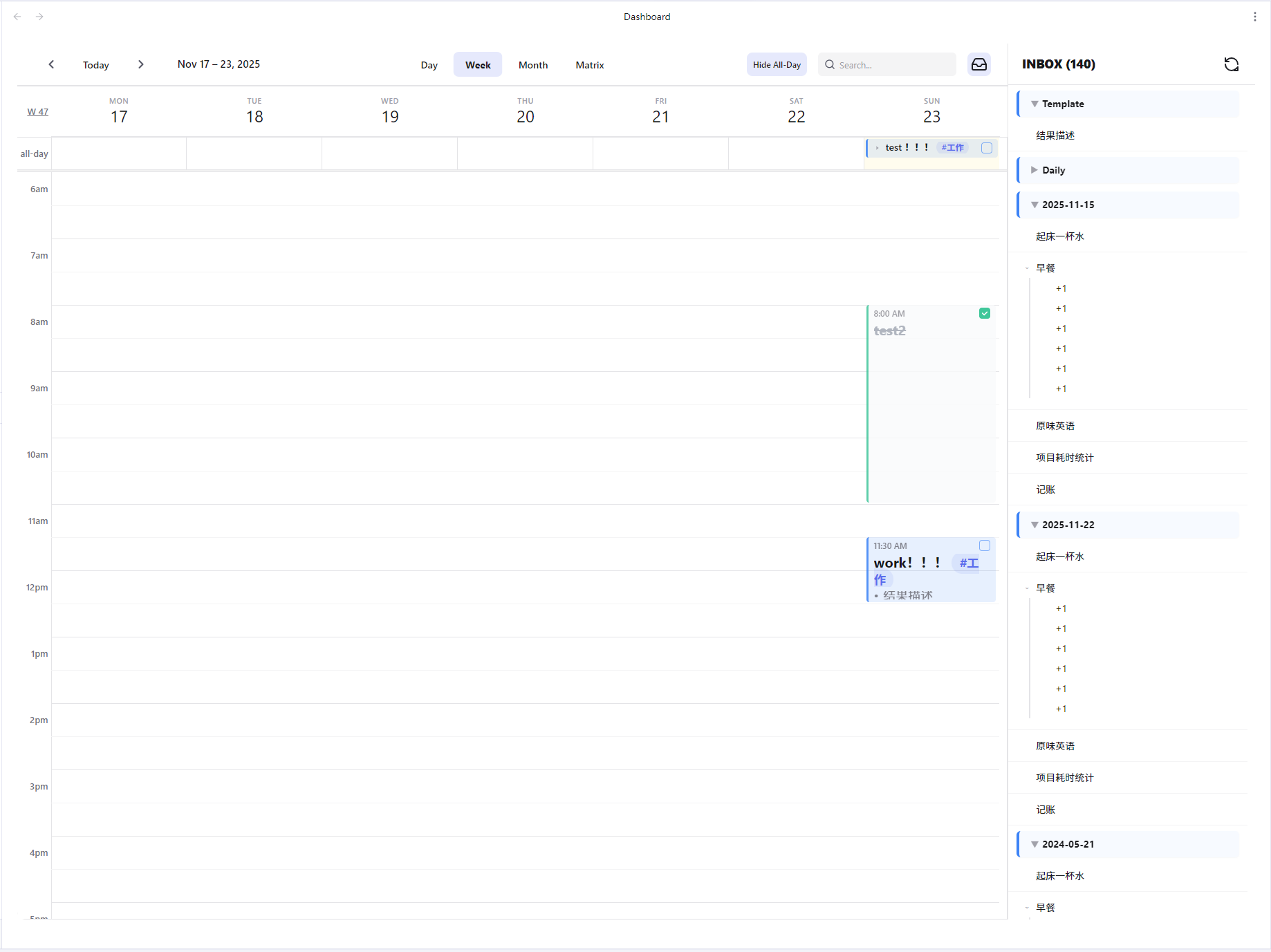Mark the work！！！ task complete

[985, 545]
